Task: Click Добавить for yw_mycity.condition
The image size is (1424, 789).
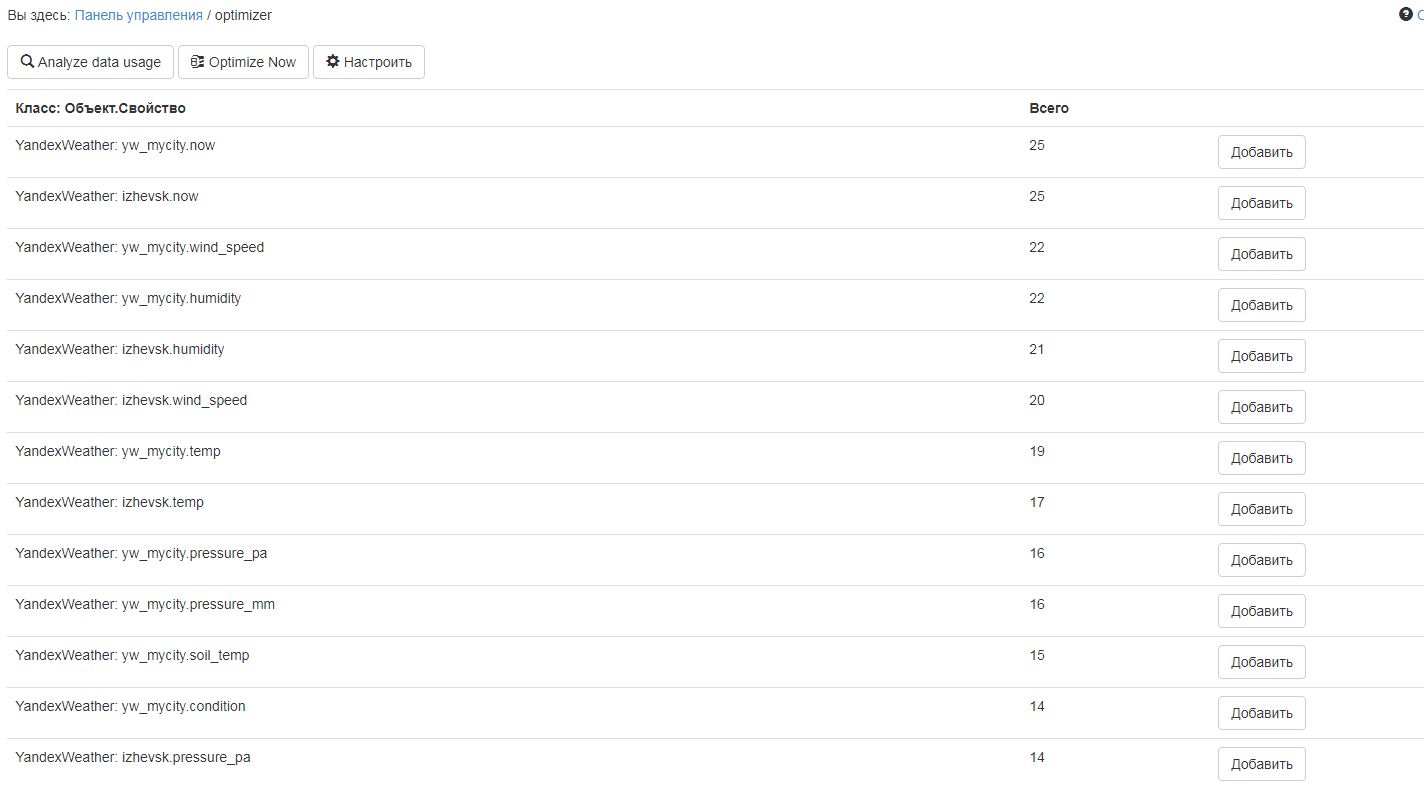Action: tap(1261, 713)
